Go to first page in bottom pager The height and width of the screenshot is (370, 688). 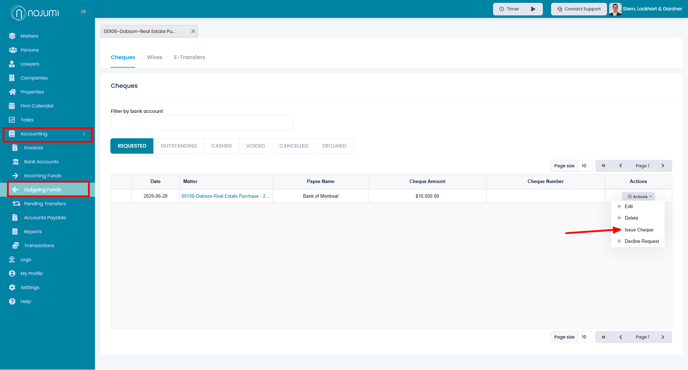tap(603, 337)
